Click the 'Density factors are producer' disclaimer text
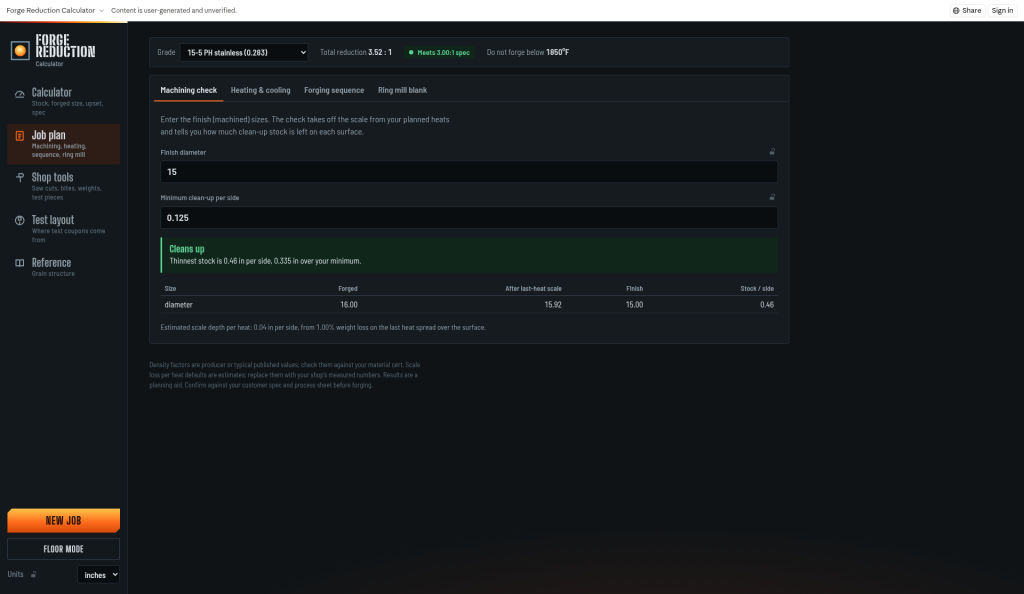The image size is (1024, 594). (x=285, y=375)
